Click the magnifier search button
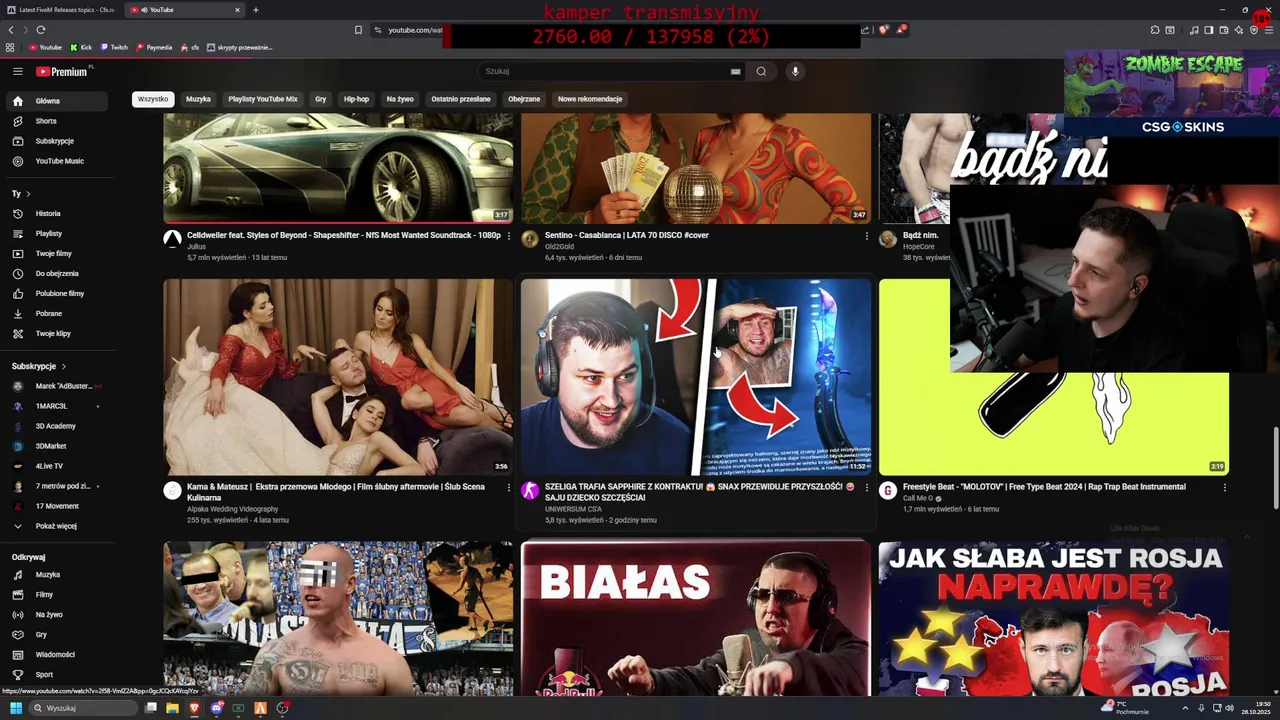 coord(761,71)
